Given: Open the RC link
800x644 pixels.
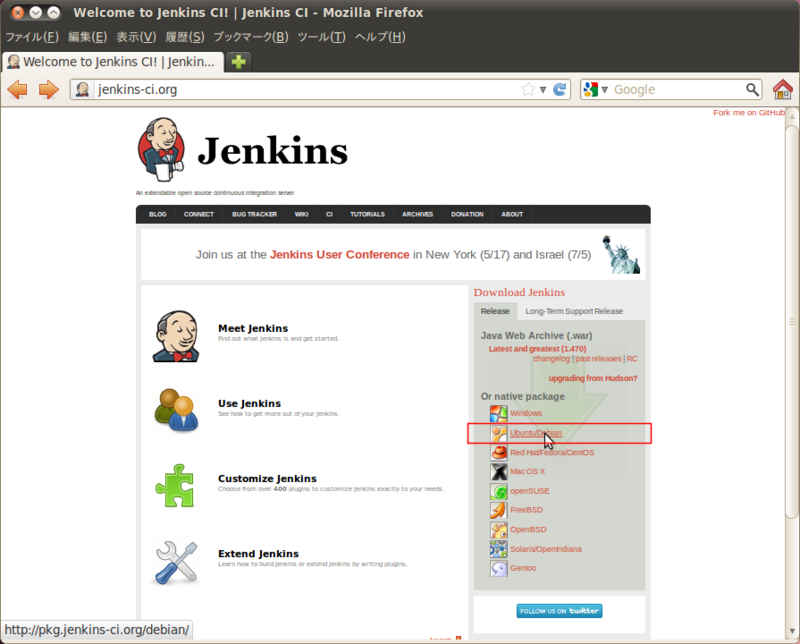Looking at the screenshot, I should pos(632,359).
